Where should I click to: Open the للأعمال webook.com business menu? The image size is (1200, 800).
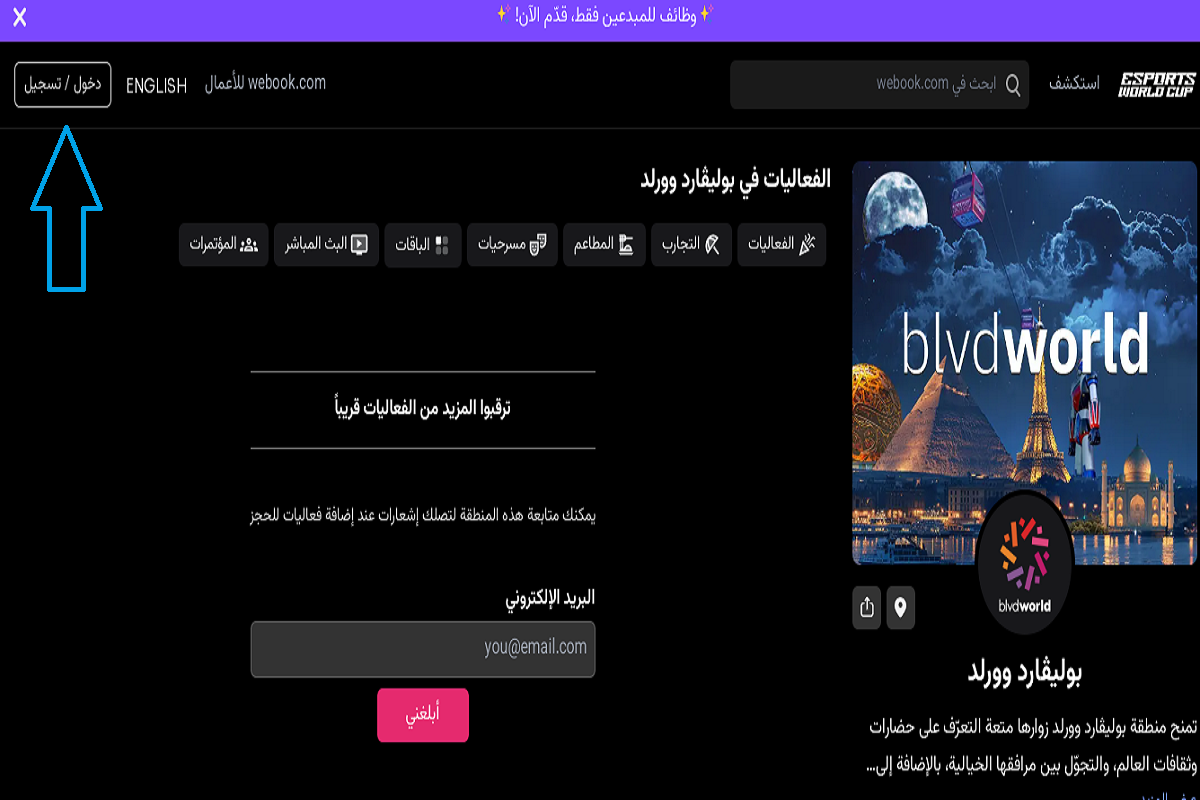click(x=265, y=84)
